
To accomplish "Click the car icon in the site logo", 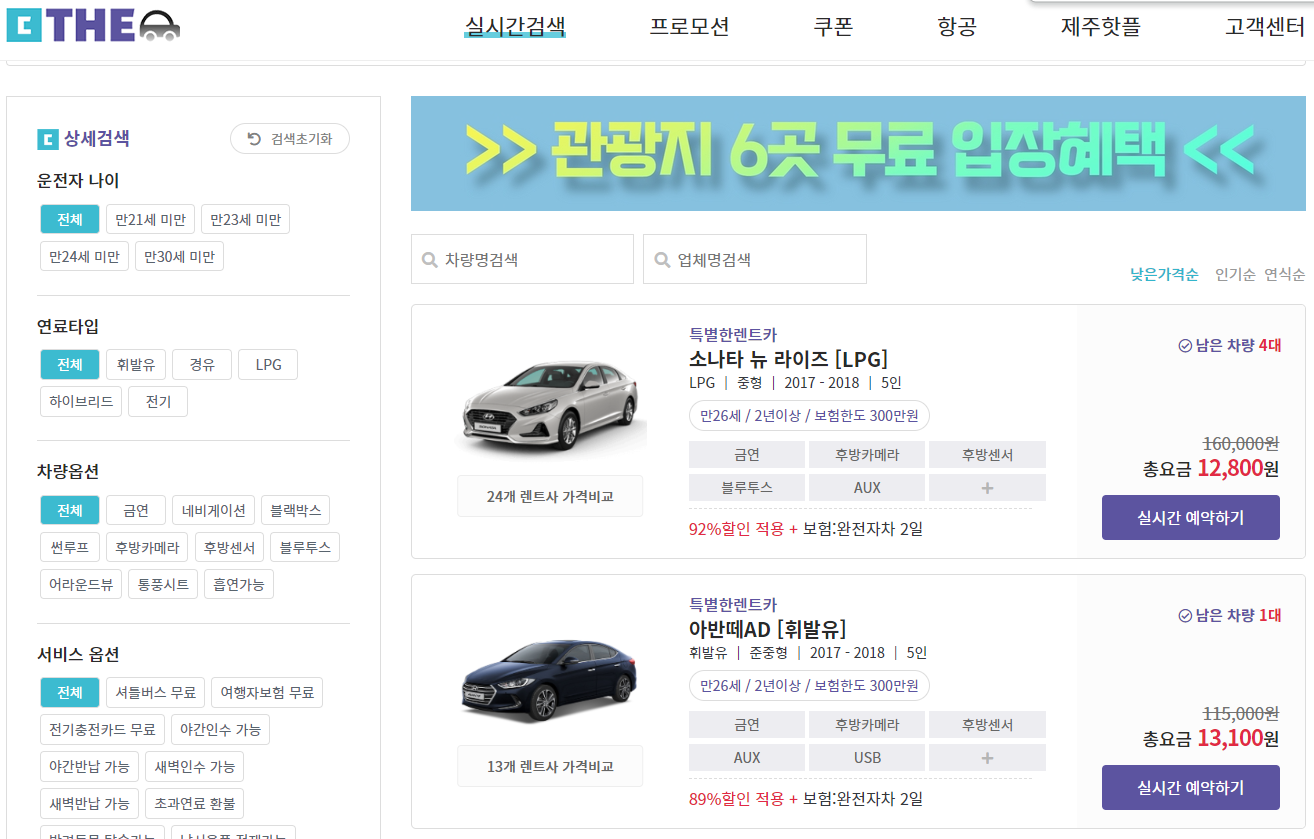I will point(160,25).
